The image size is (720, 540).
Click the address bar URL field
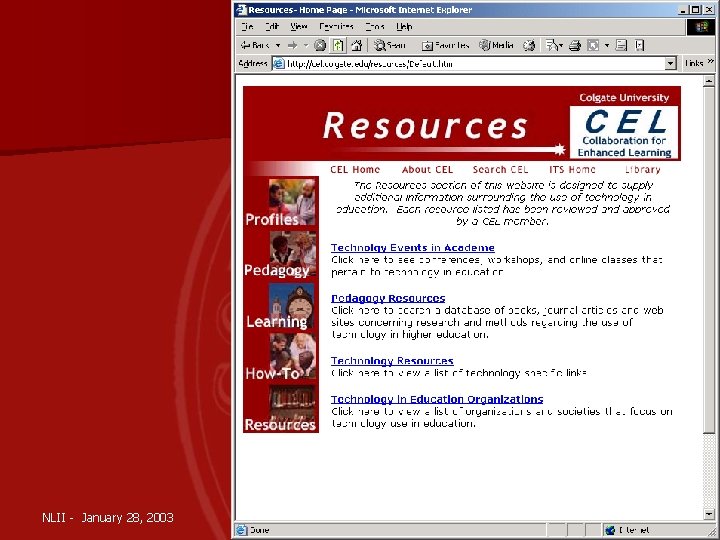[x=475, y=63]
